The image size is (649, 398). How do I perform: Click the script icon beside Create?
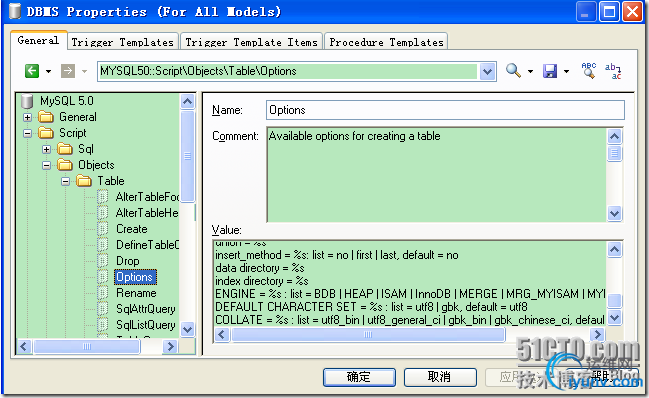coord(103,229)
